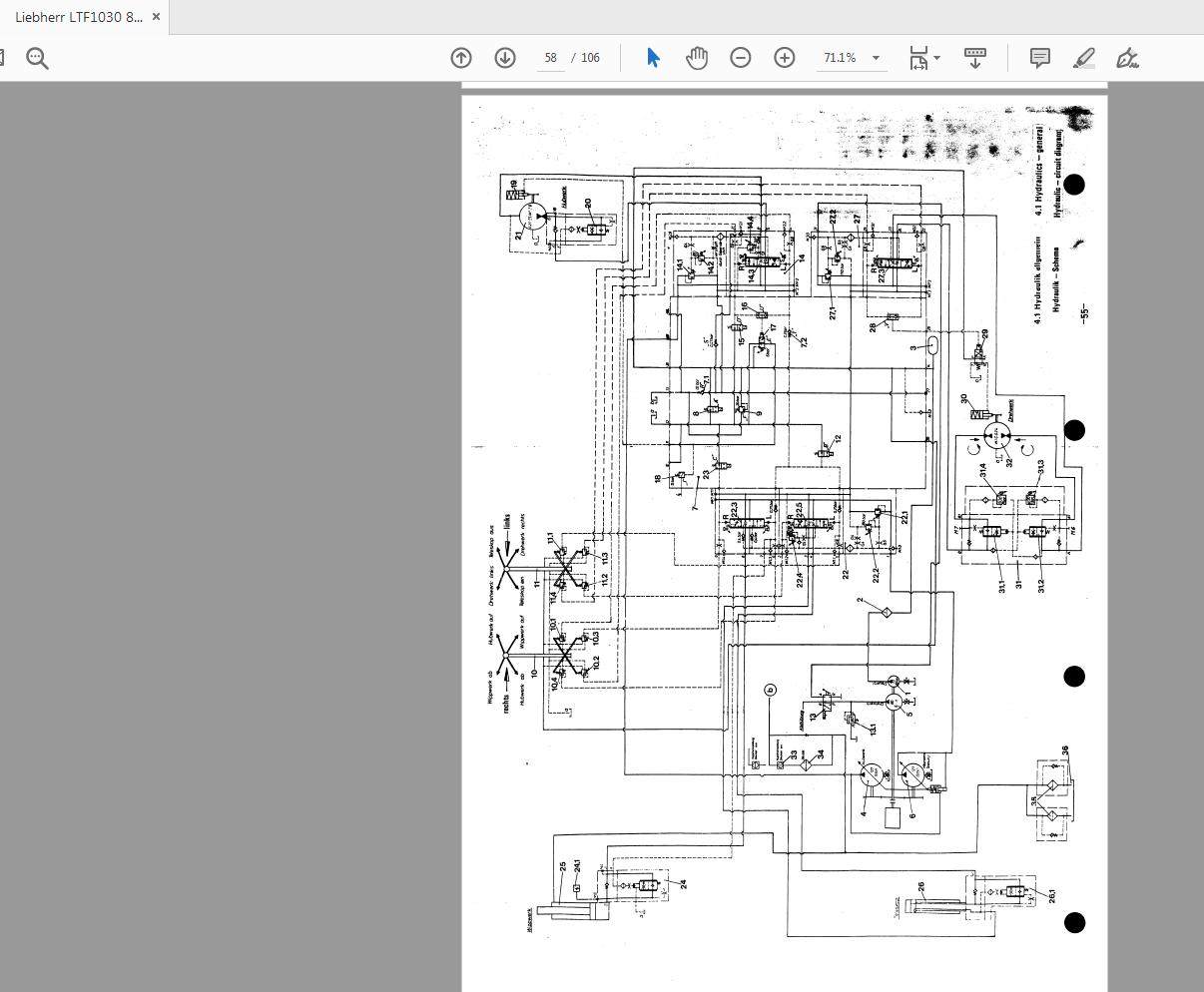Select the highlighter pen tool

tap(1084, 58)
